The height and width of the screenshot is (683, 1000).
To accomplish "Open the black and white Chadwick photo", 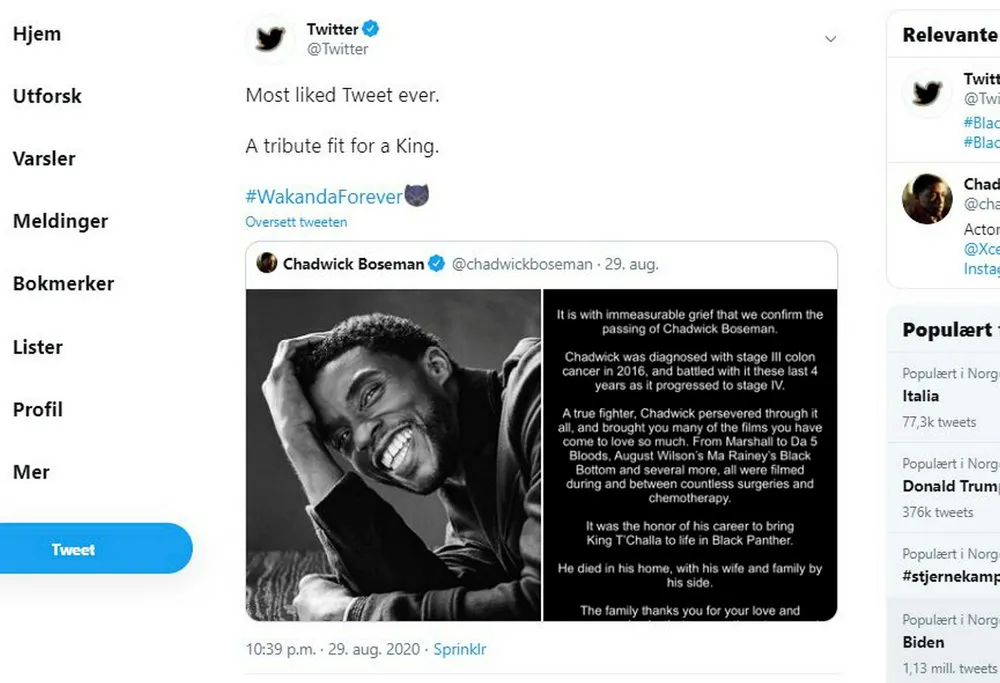I will click(393, 455).
